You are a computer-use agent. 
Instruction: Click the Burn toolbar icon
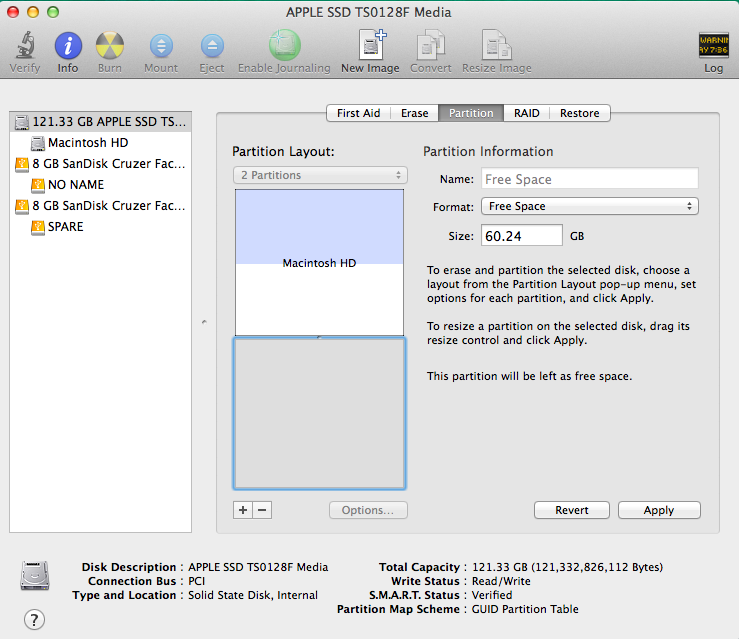pos(109,46)
